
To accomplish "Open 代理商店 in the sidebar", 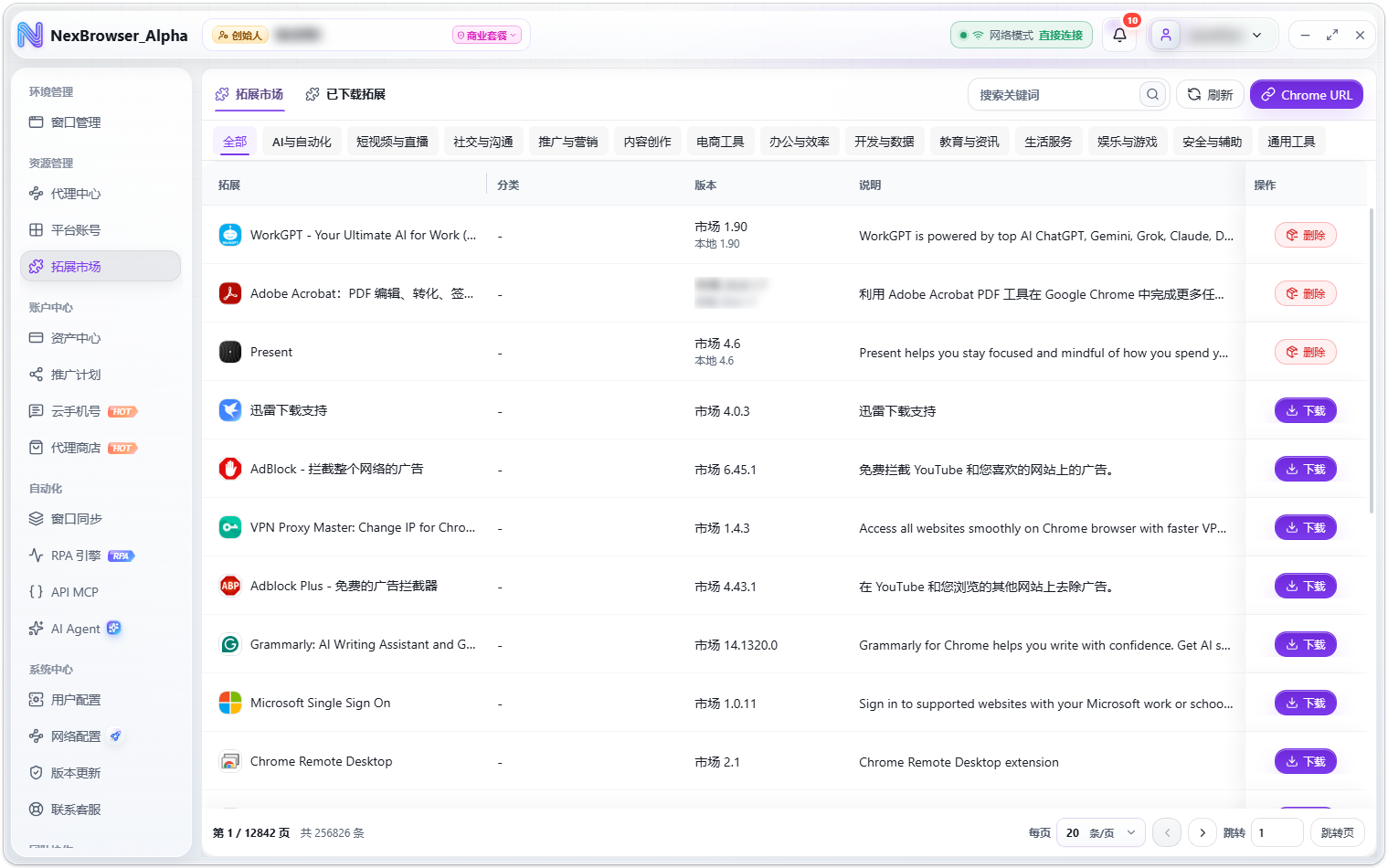I will click(x=101, y=448).
